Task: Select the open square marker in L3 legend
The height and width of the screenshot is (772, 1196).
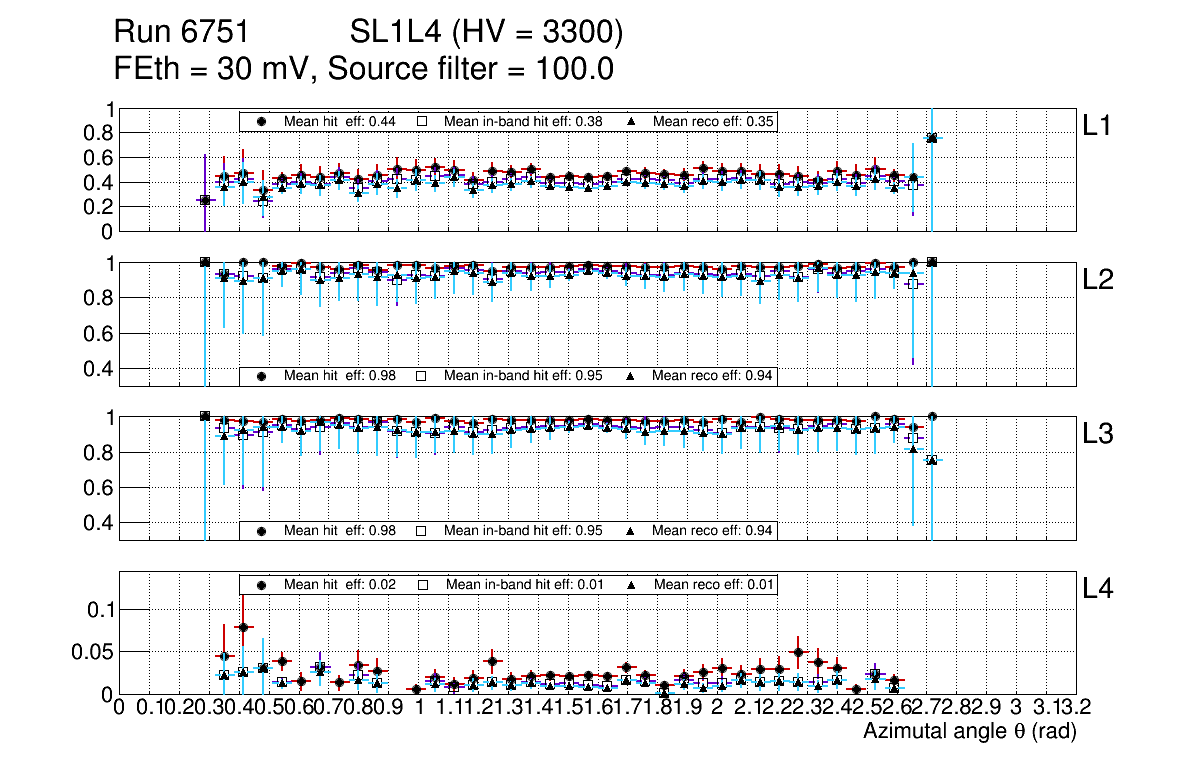Action: tap(422, 530)
